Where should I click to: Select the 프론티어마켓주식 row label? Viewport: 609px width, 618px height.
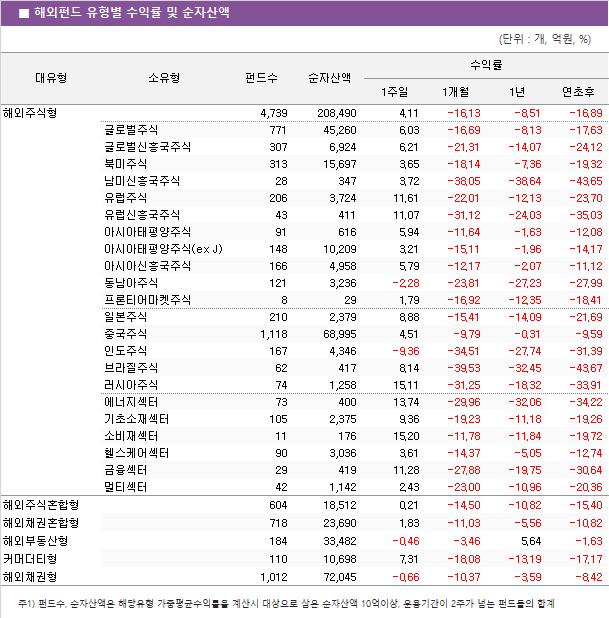[147, 300]
